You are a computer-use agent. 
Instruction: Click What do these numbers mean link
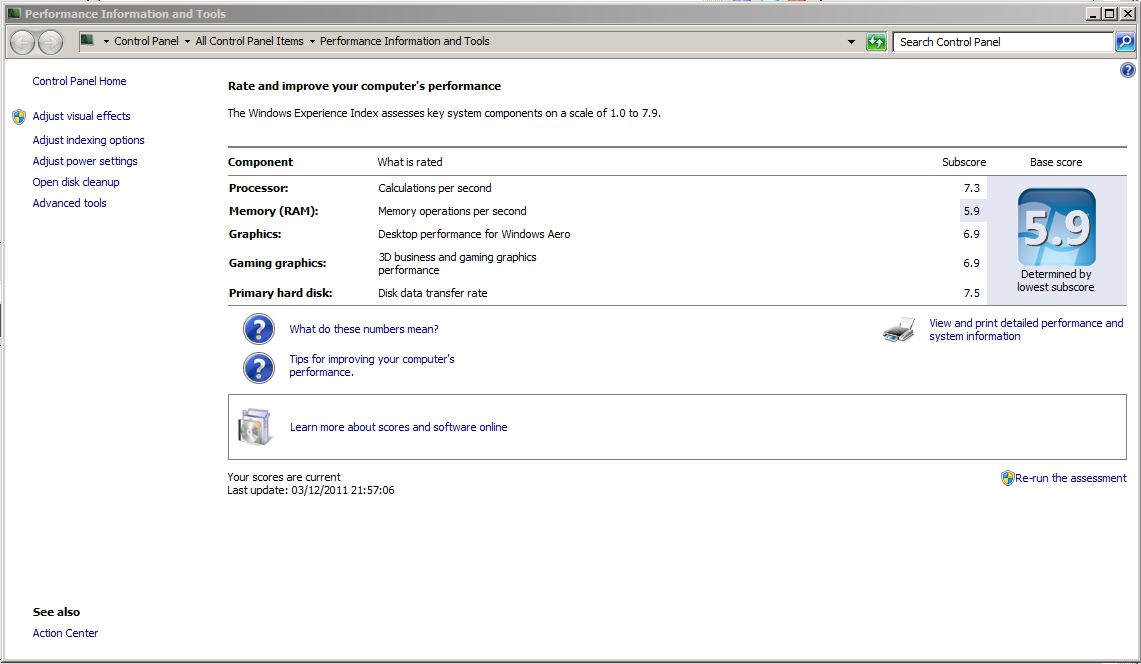(364, 329)
